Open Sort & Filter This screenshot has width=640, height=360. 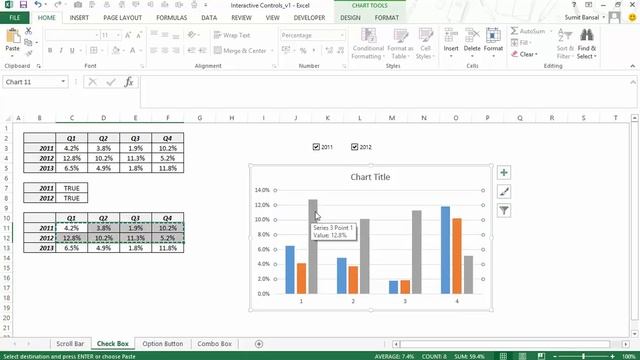[x=565, y=44]
